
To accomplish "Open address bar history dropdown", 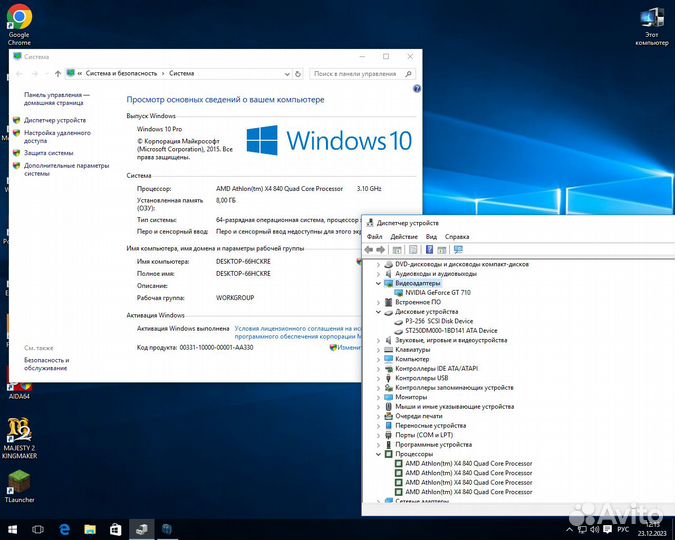I will point(287,74).
